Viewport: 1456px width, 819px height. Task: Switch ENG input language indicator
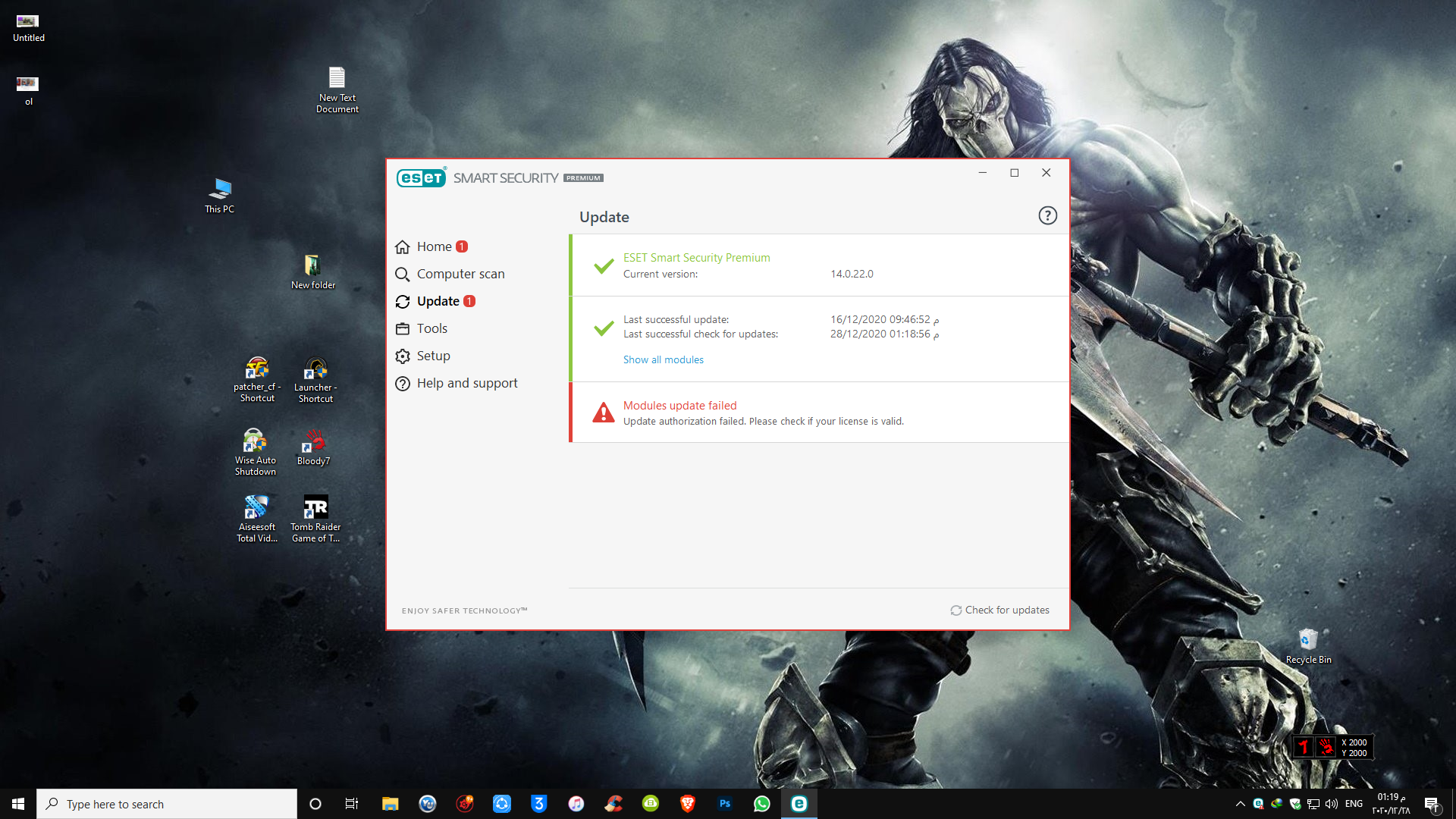pyautogui.click(x=1354, y=804)
